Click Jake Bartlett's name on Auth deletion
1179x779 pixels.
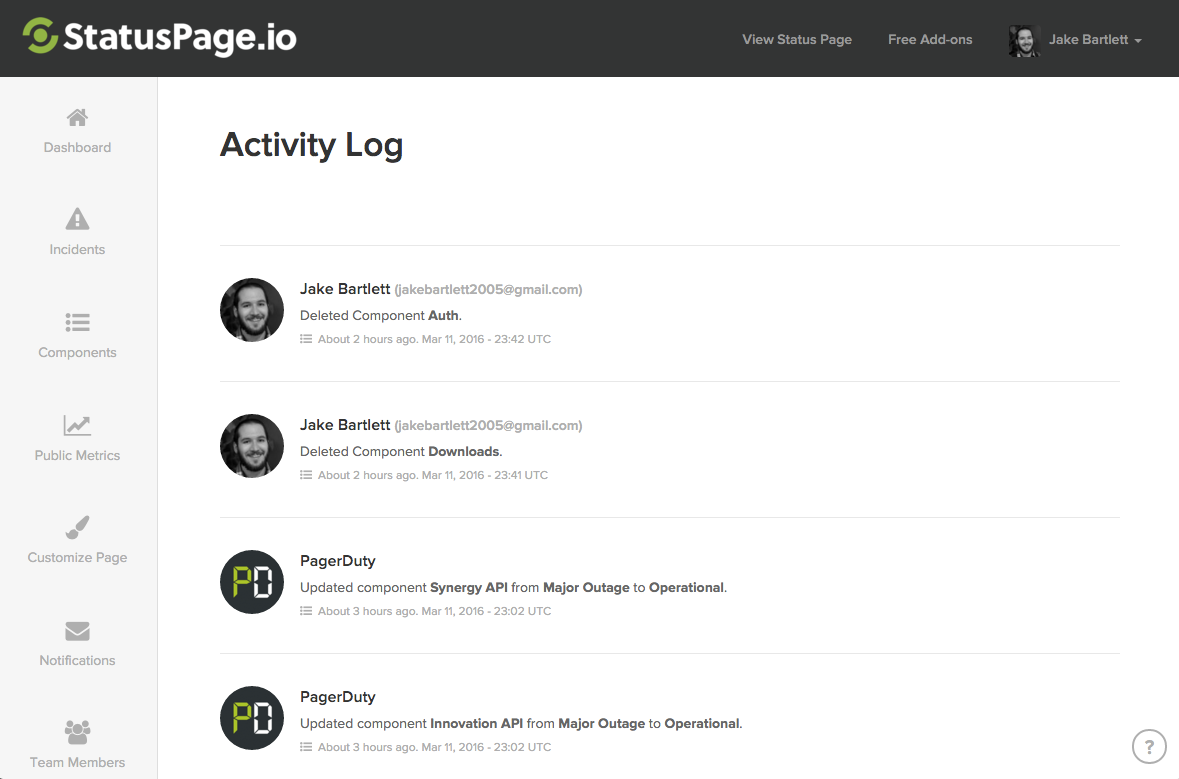click(x=345, y=289)
